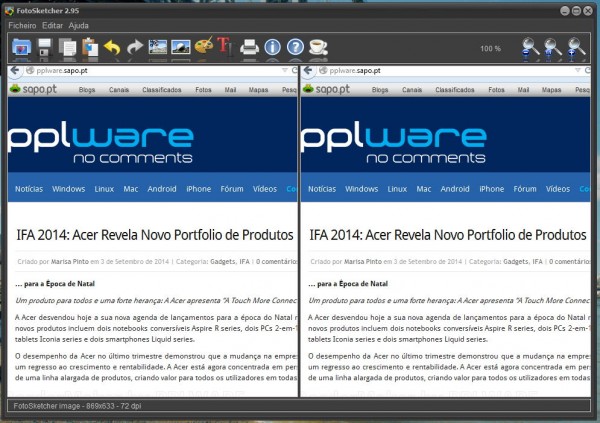Open the Editar menu
Image resolution: width=600 pixels, height=423 pixels.
click(52, 26)
